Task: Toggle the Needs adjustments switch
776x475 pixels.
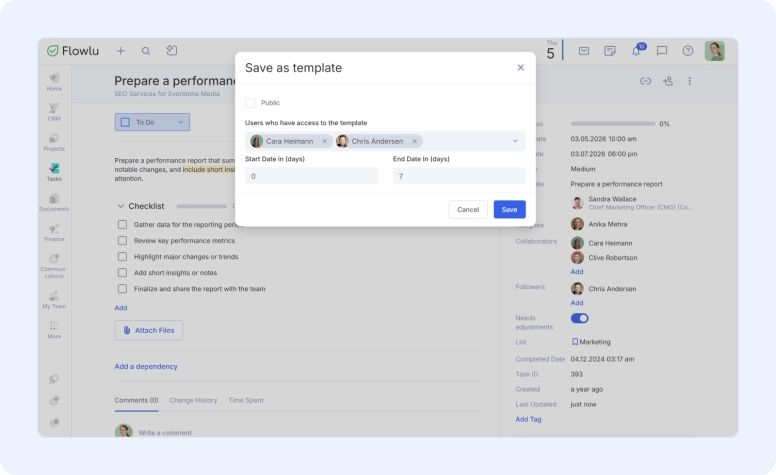Action: coord(580,318)
